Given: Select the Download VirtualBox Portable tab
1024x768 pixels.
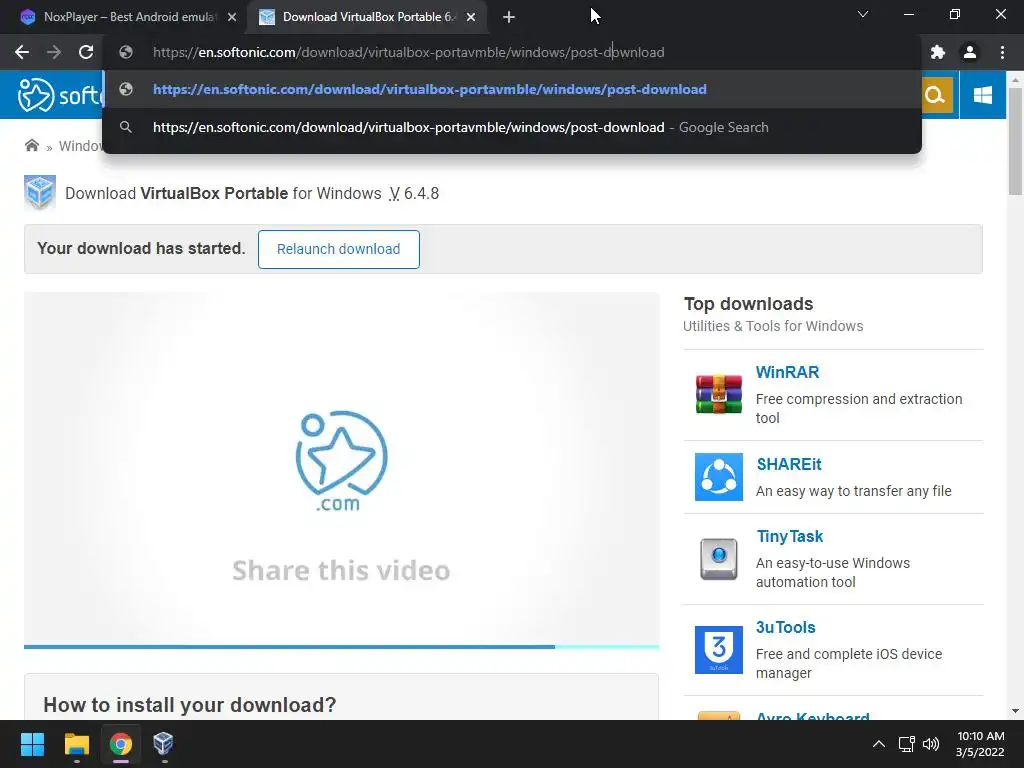Looking at the screenshot, I should tap(366, 17).
